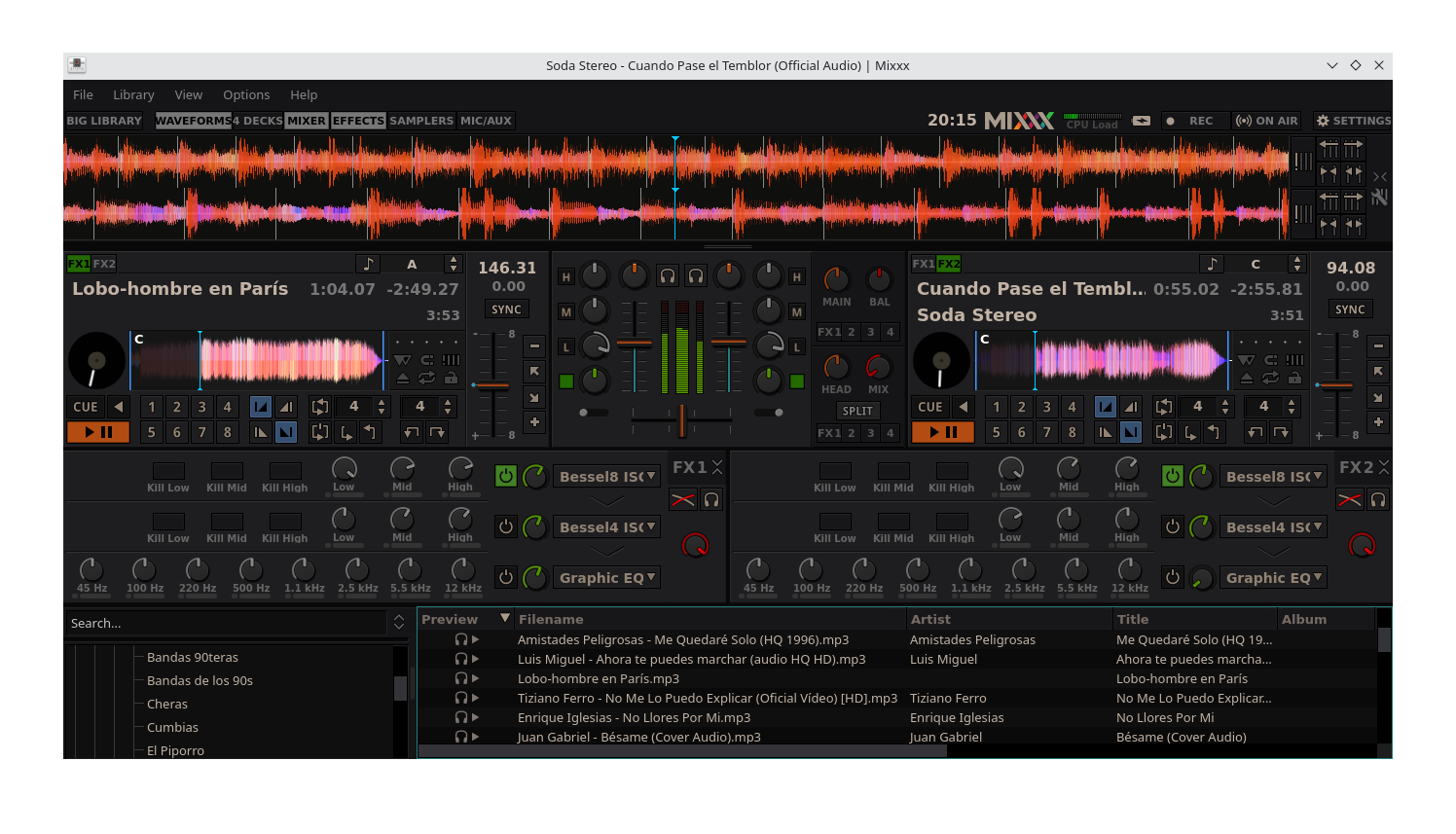This screenshot has width=1456, height=834.
Task: Click the CUE button on the left deck
Action: pyautogui.click(x=86, y=407)
